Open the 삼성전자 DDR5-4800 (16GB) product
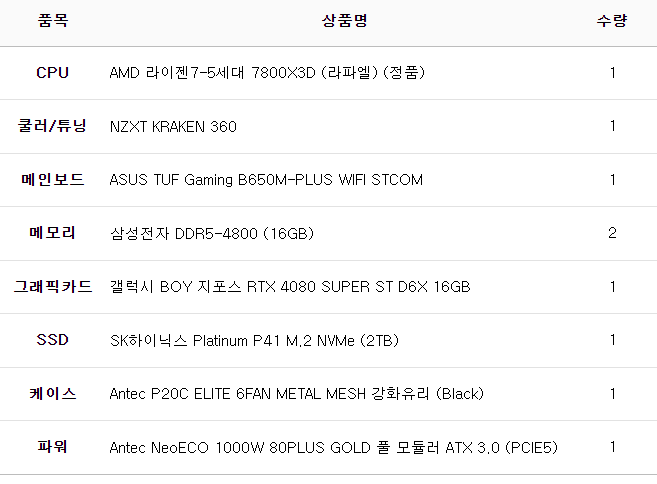Image resolution: width=657 pixels, height=484 pixels. (212, 233)
